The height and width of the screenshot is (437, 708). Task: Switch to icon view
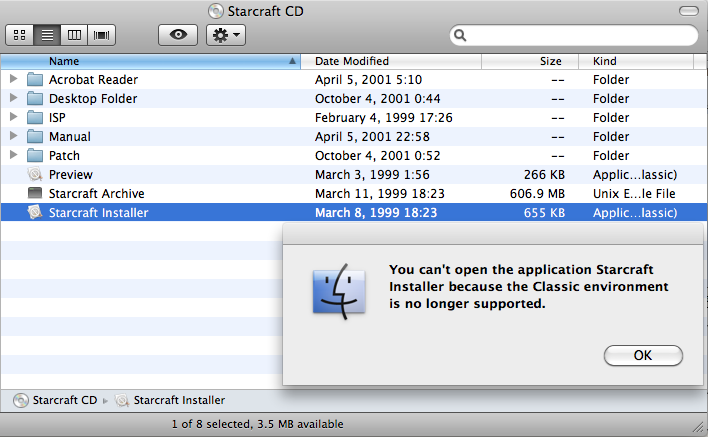(19, 35)
